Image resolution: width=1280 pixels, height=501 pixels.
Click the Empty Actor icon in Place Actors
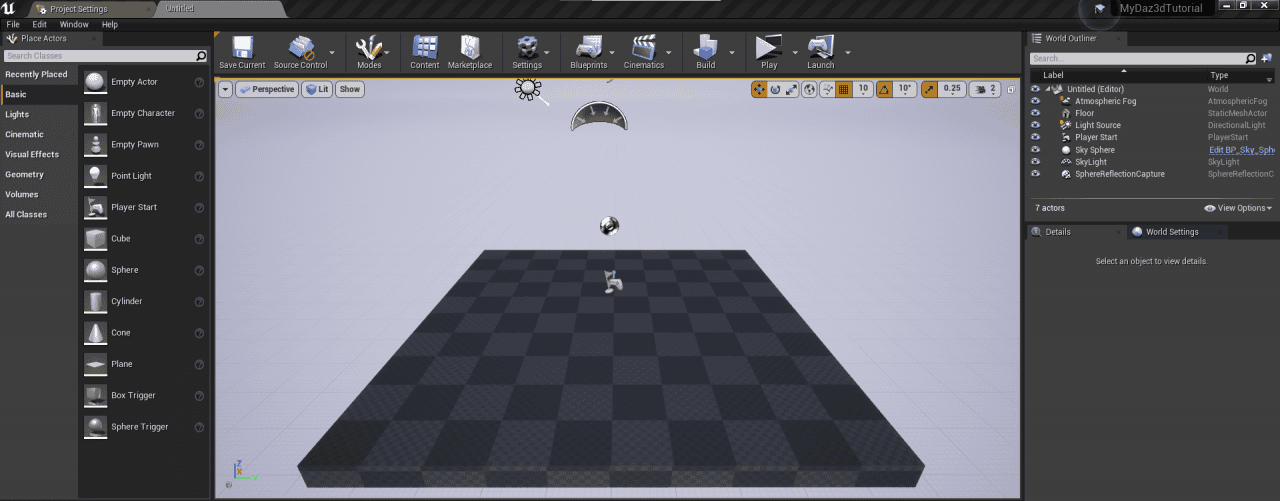click(95, 82)
